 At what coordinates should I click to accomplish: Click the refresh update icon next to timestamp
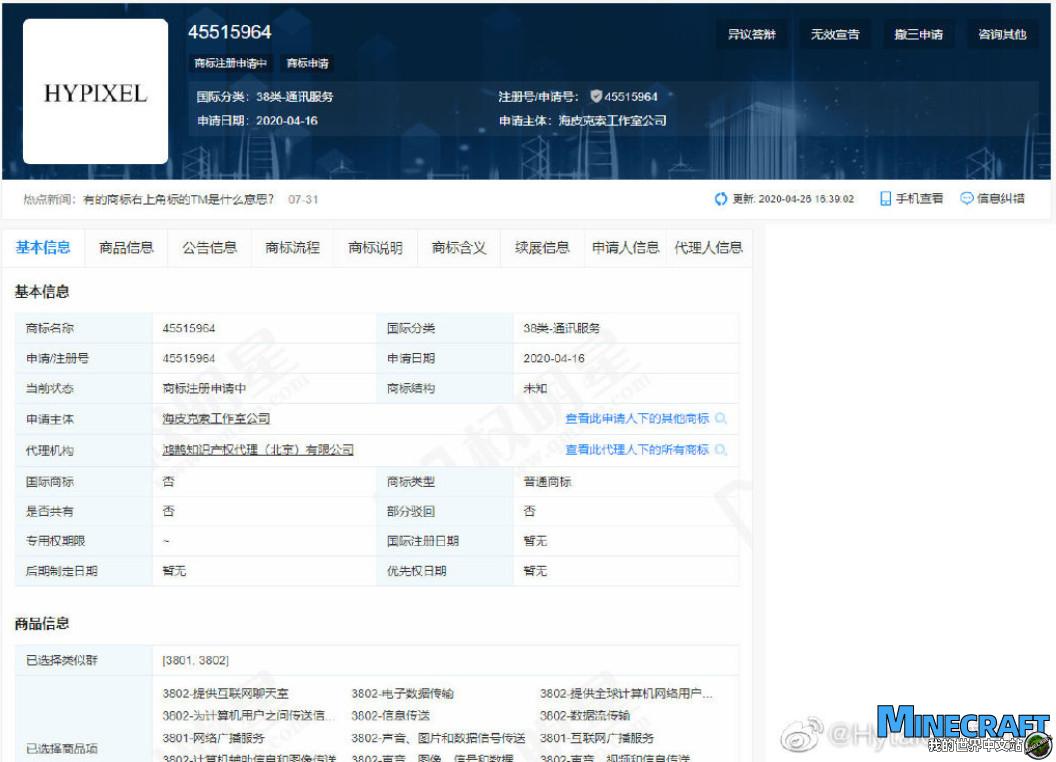coord(720,199)
